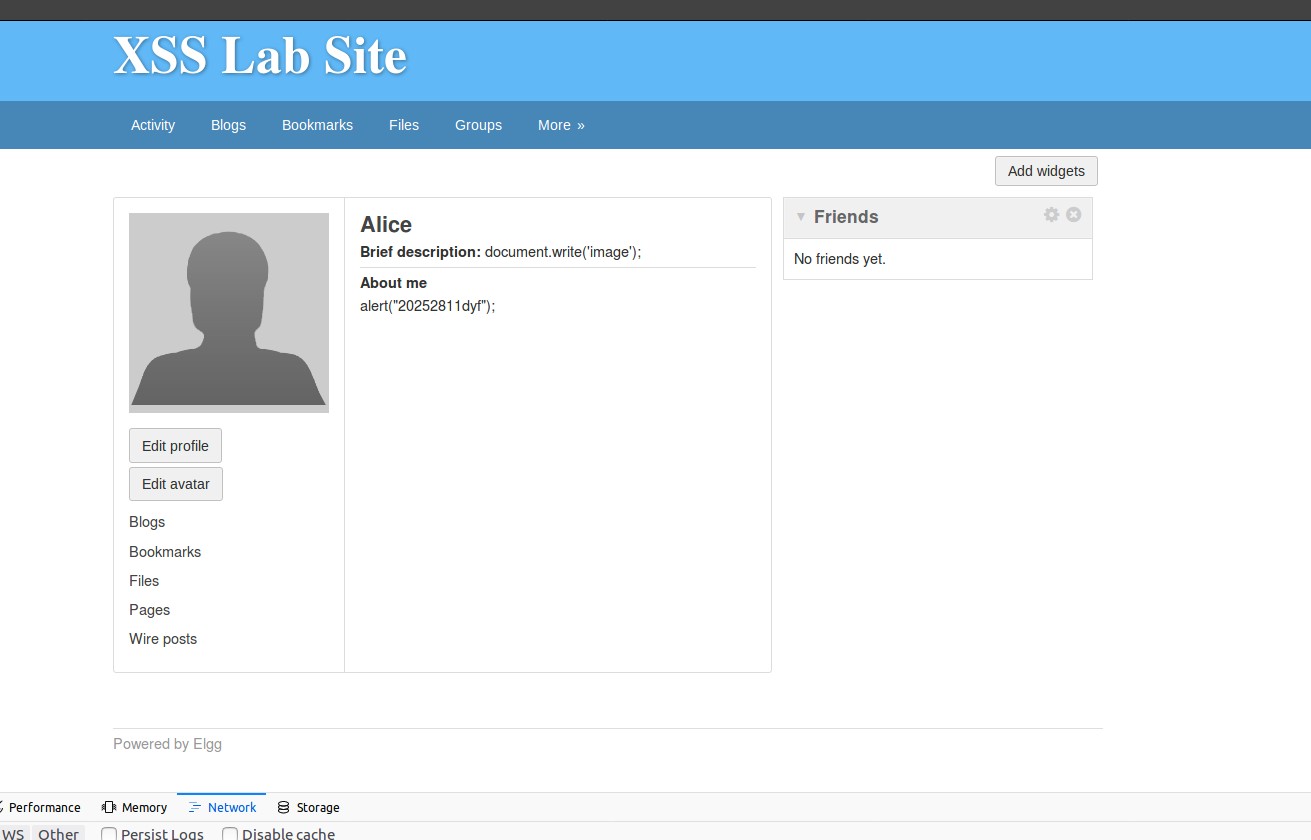The image size is (1311, 840).
Task: Toggle the Disable cache checkbox
Action: [230, 834]
